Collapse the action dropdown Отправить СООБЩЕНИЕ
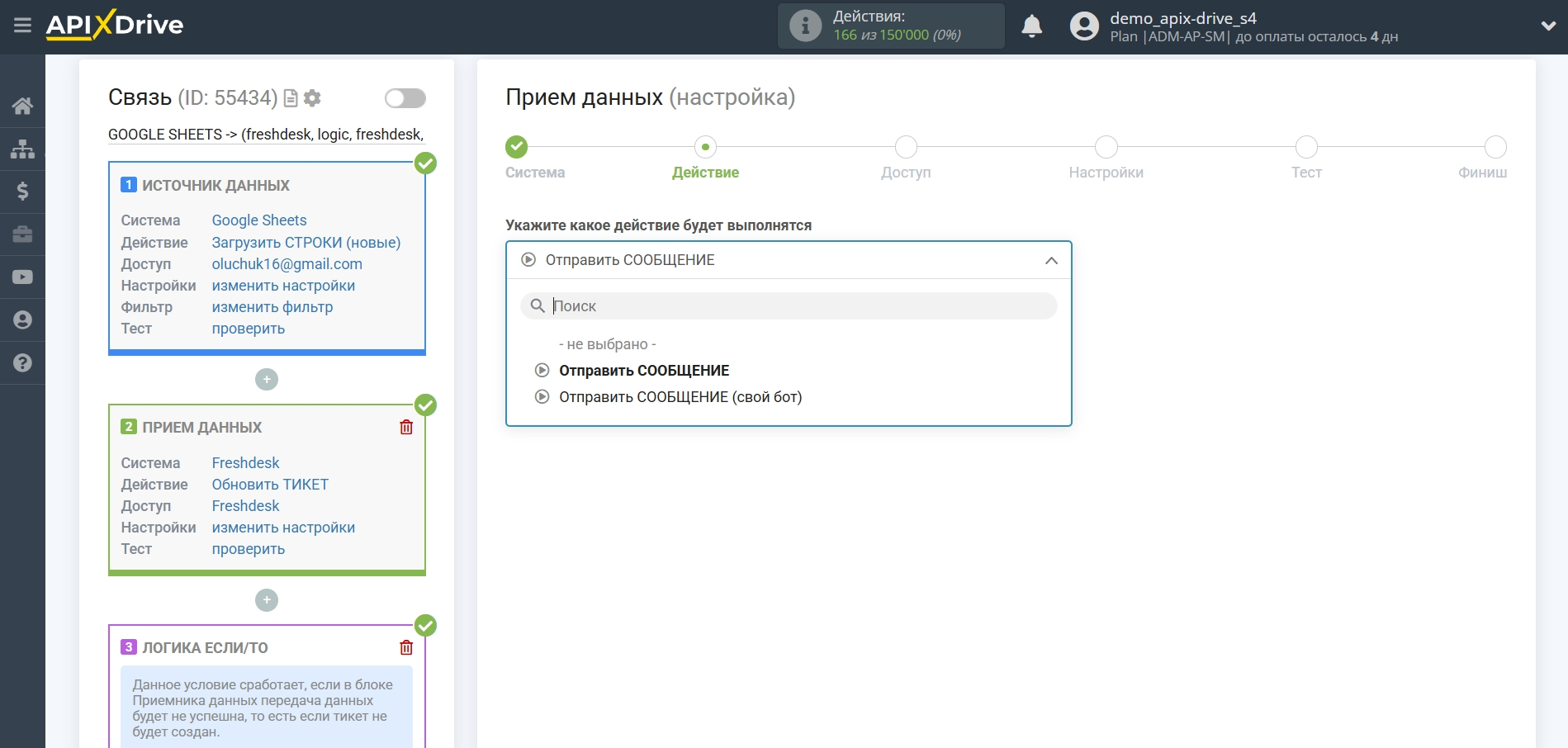This screenshot has height=748, width=1568. pos(789,260)
